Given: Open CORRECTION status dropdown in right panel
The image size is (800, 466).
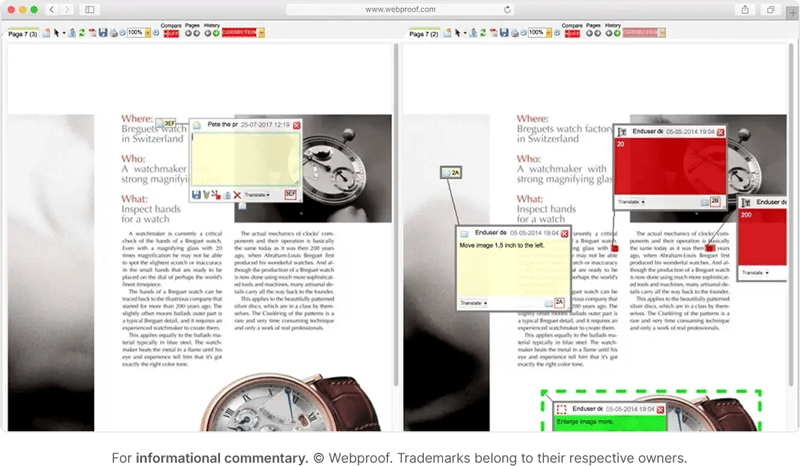Looking at the screenshot, I should pyautogui.click(x=662, y=33).
